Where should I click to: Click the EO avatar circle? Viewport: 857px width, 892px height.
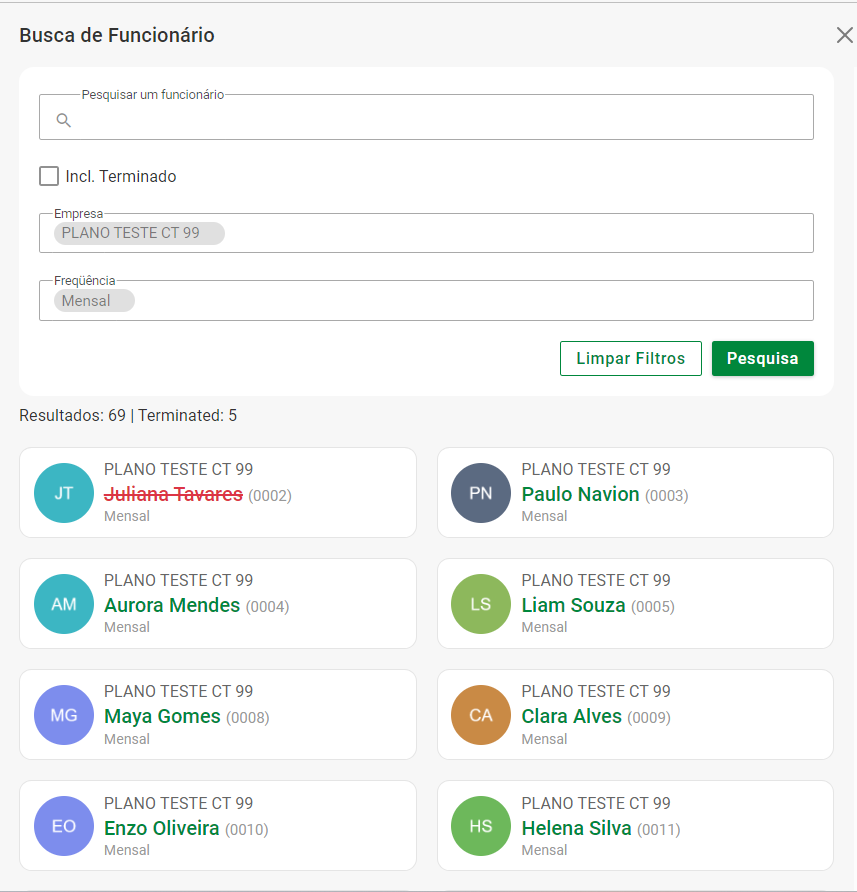tap(64, 827)
